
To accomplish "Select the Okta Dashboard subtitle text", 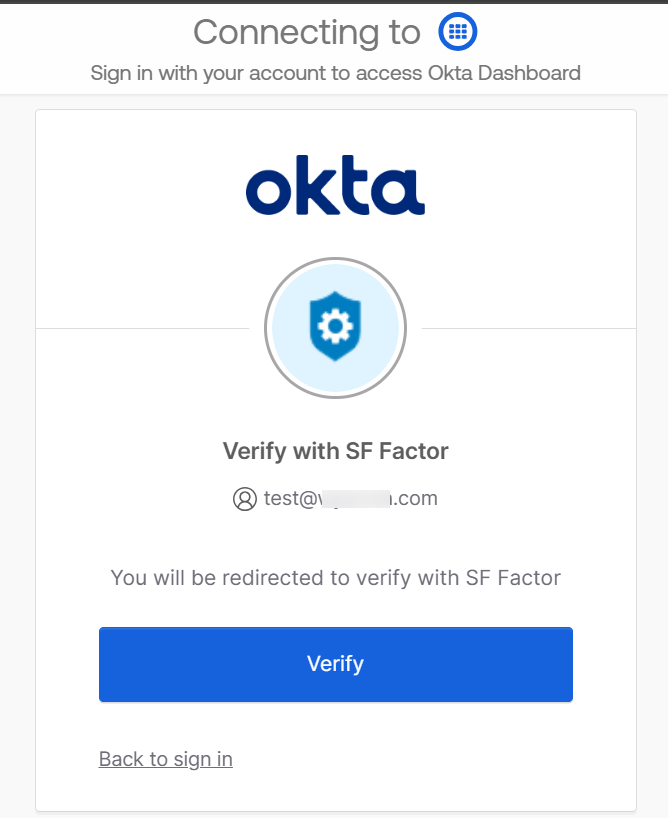I will [x=336, y=73].
